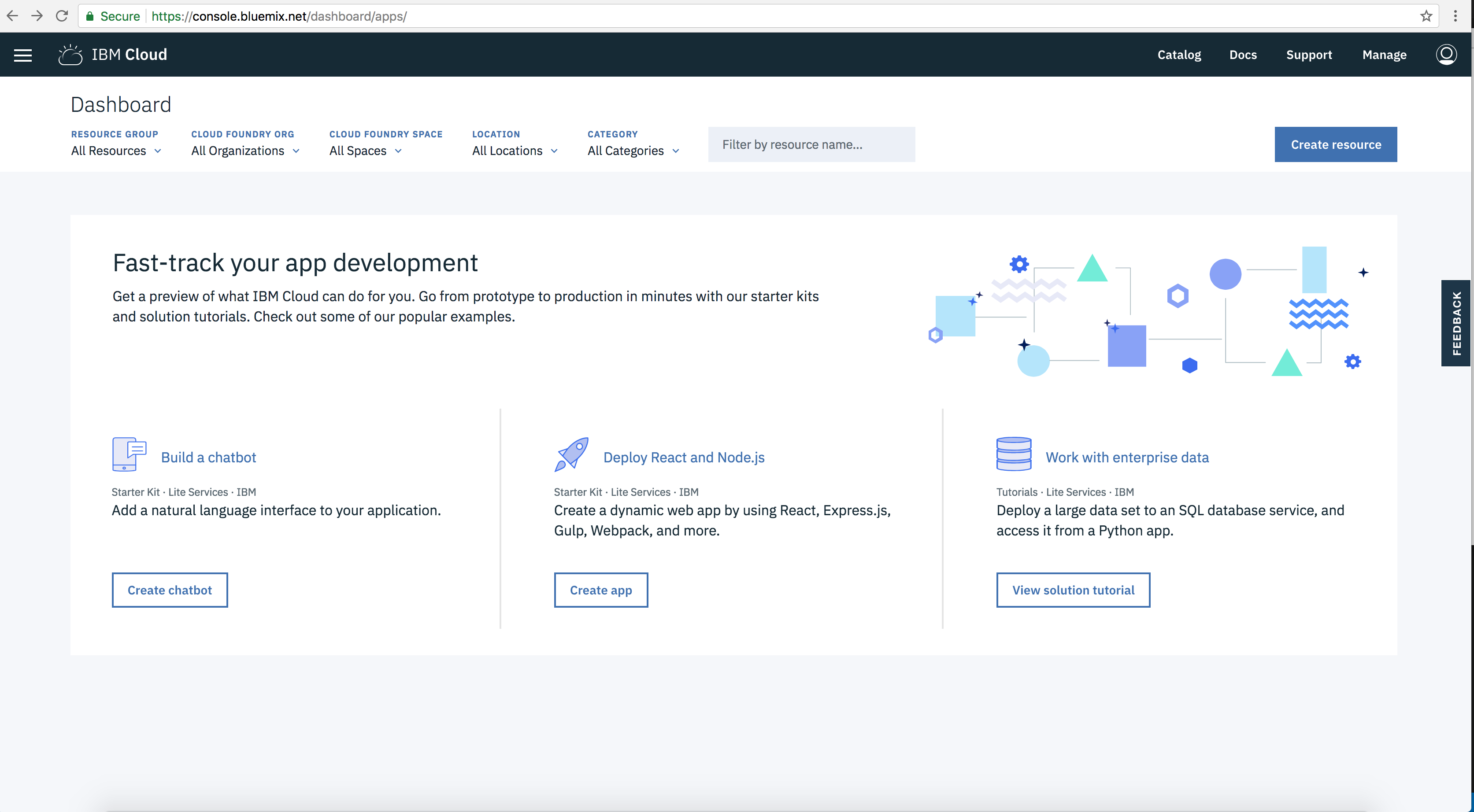Click the Create chatbot button
1474x812 pixels.
click(170, 590)
